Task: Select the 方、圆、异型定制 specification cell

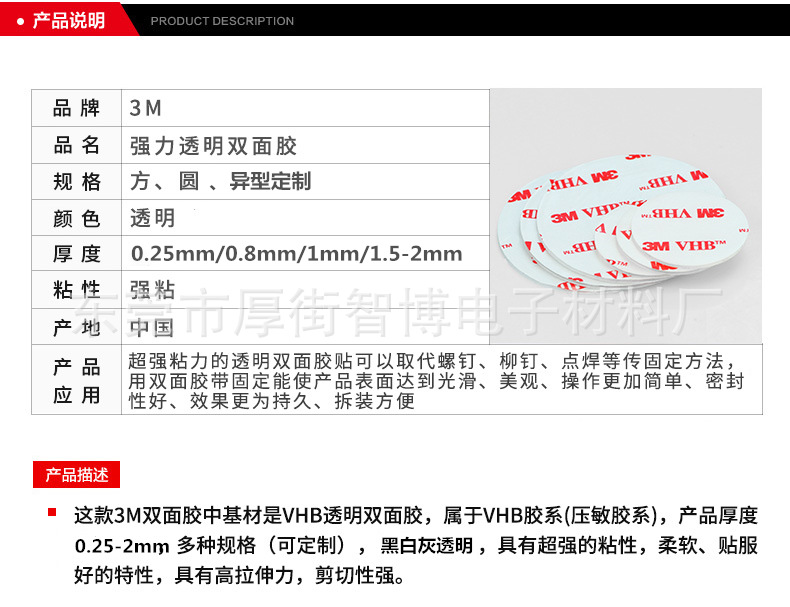Action: click(x=305, y=181)
